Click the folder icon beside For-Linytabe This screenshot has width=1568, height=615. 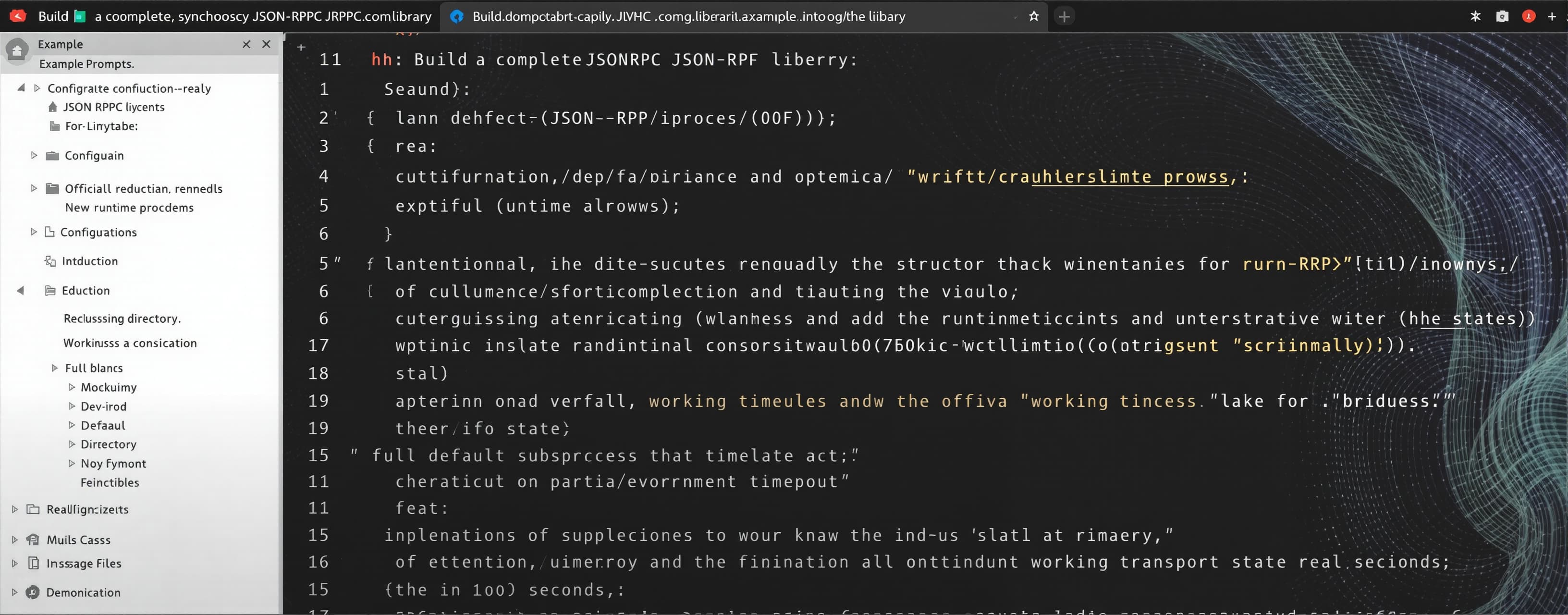(x=55, y=126)
